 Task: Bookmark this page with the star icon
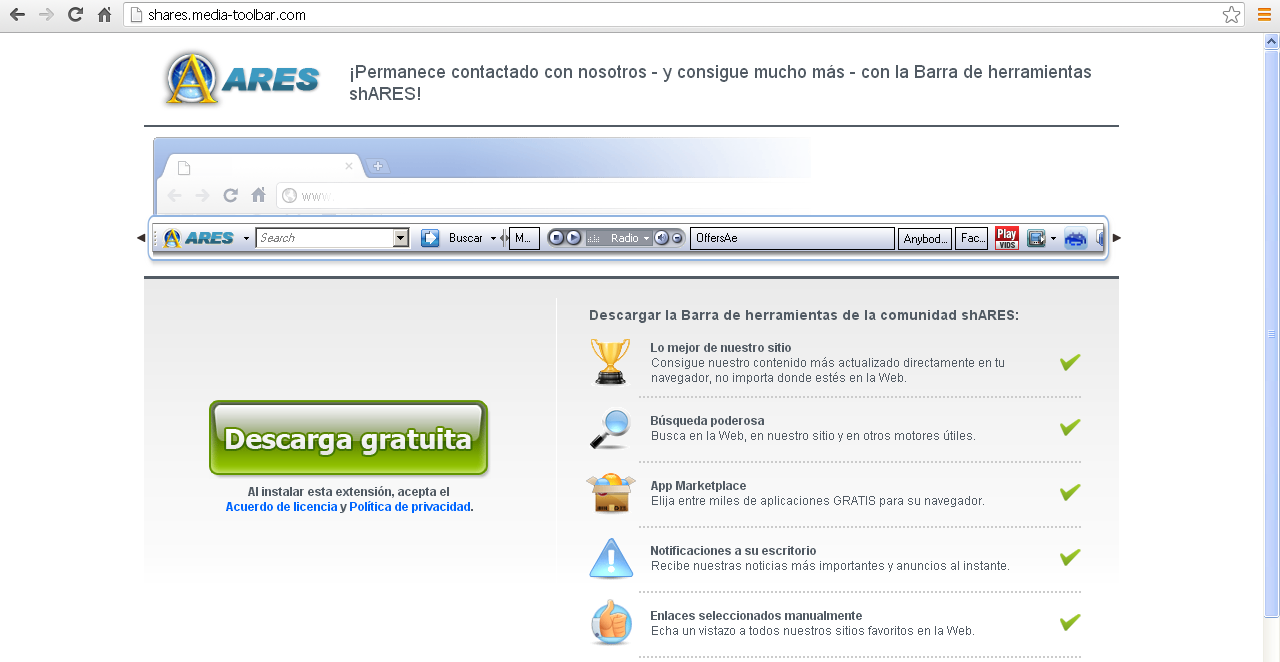1231,15
